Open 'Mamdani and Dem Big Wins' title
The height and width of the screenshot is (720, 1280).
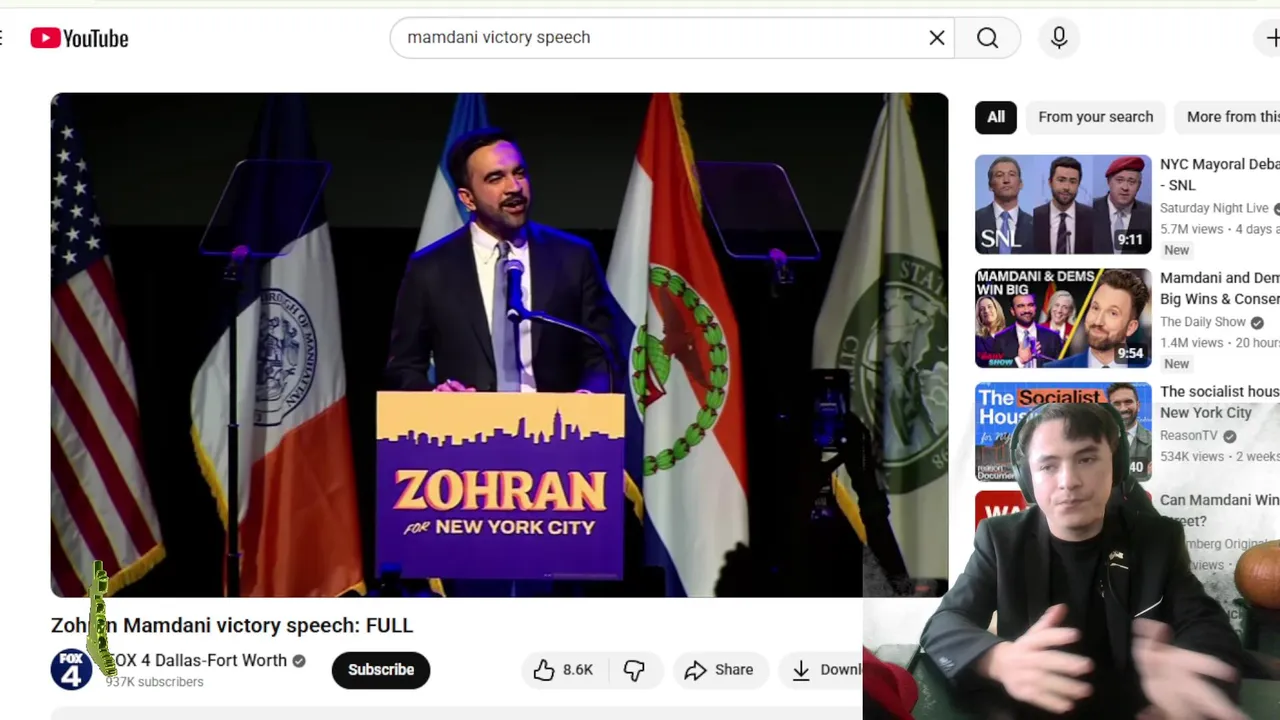coord(1219,288)
